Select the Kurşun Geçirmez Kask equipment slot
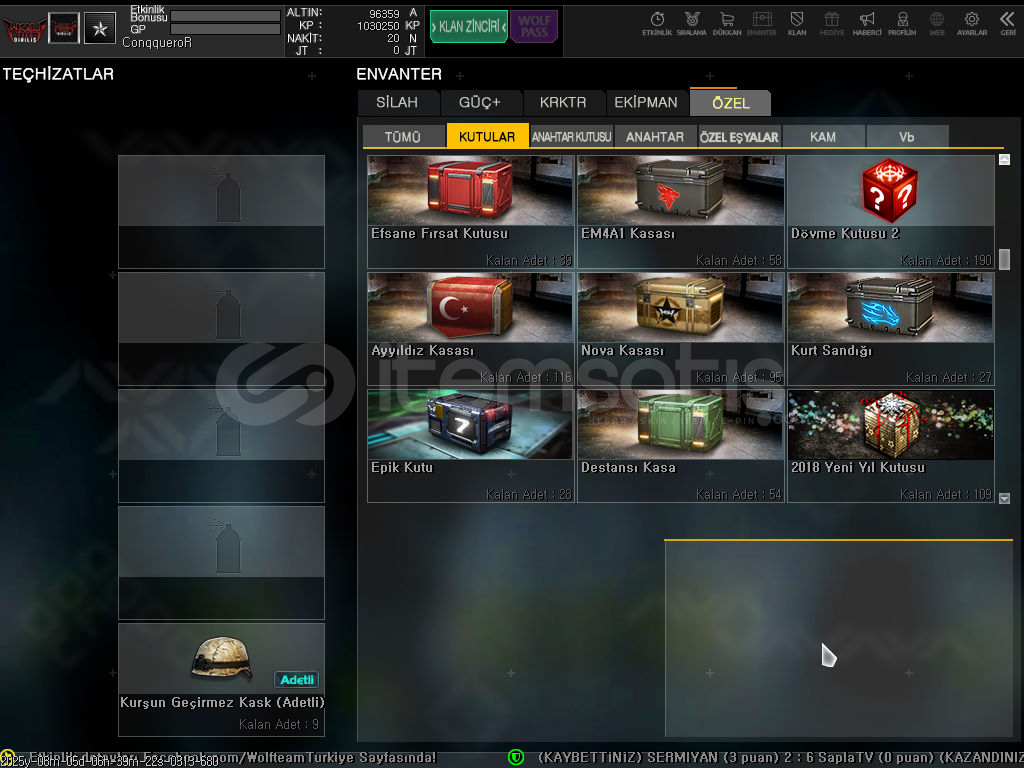This screenshot has height=768, width=1024. 221,680
